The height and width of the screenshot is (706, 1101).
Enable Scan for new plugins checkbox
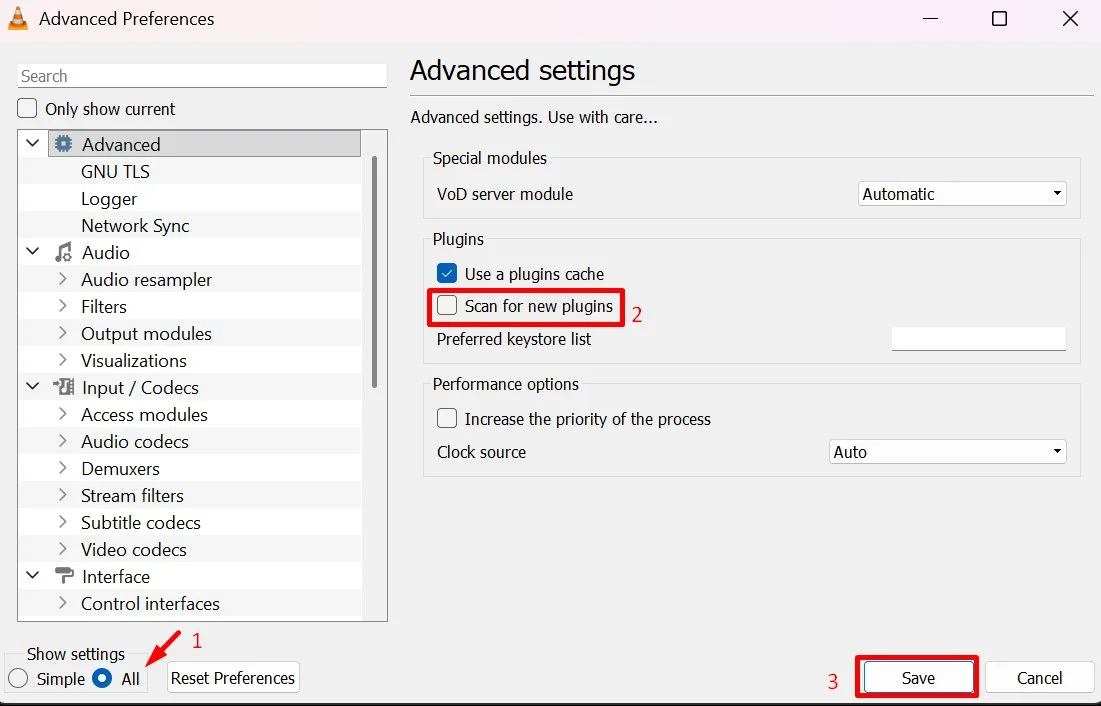pyautogui.click(x=447, y=306)
